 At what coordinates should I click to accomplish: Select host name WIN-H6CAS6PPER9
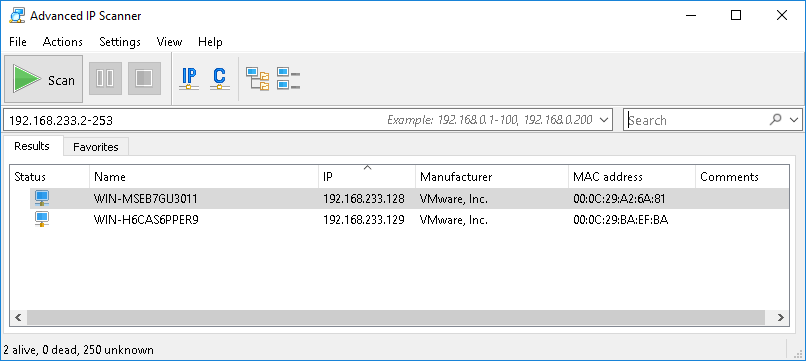(x=146, y=220)
